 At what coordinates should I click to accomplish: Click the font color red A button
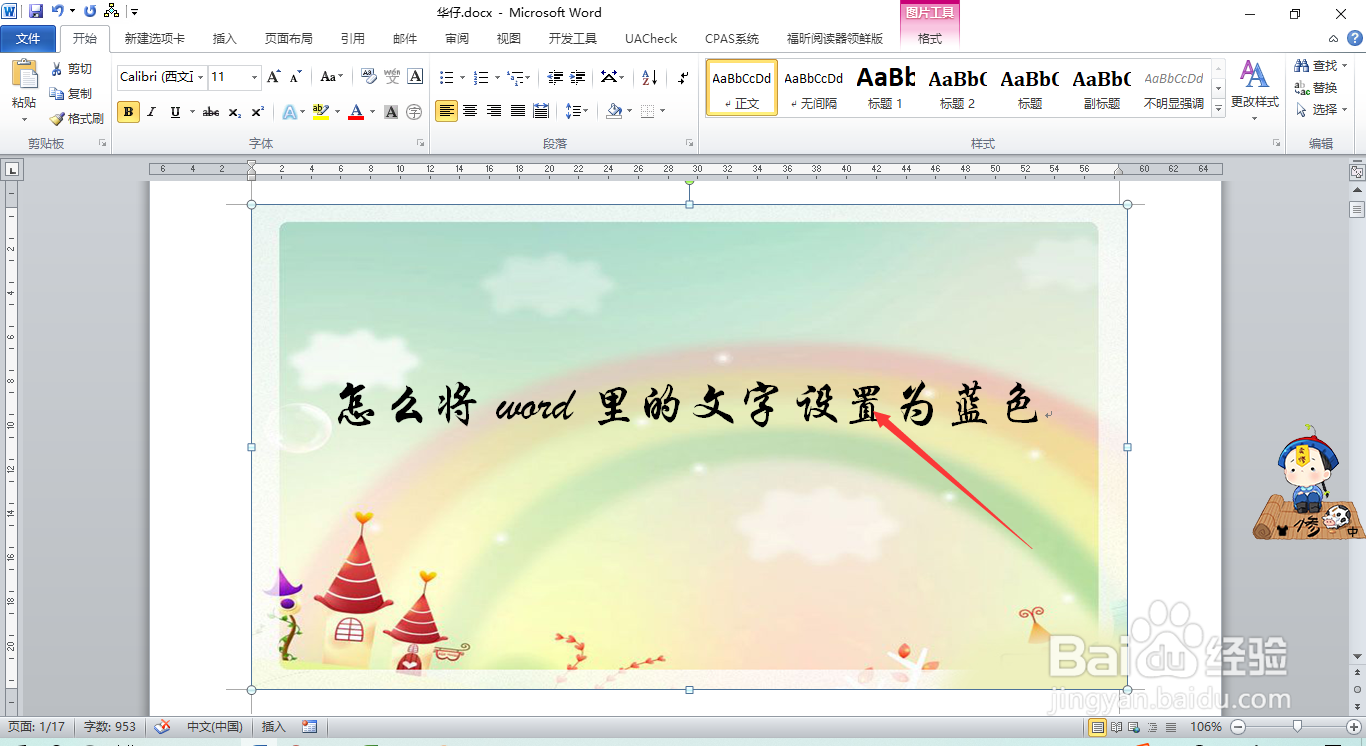click(x=356, y=111)
